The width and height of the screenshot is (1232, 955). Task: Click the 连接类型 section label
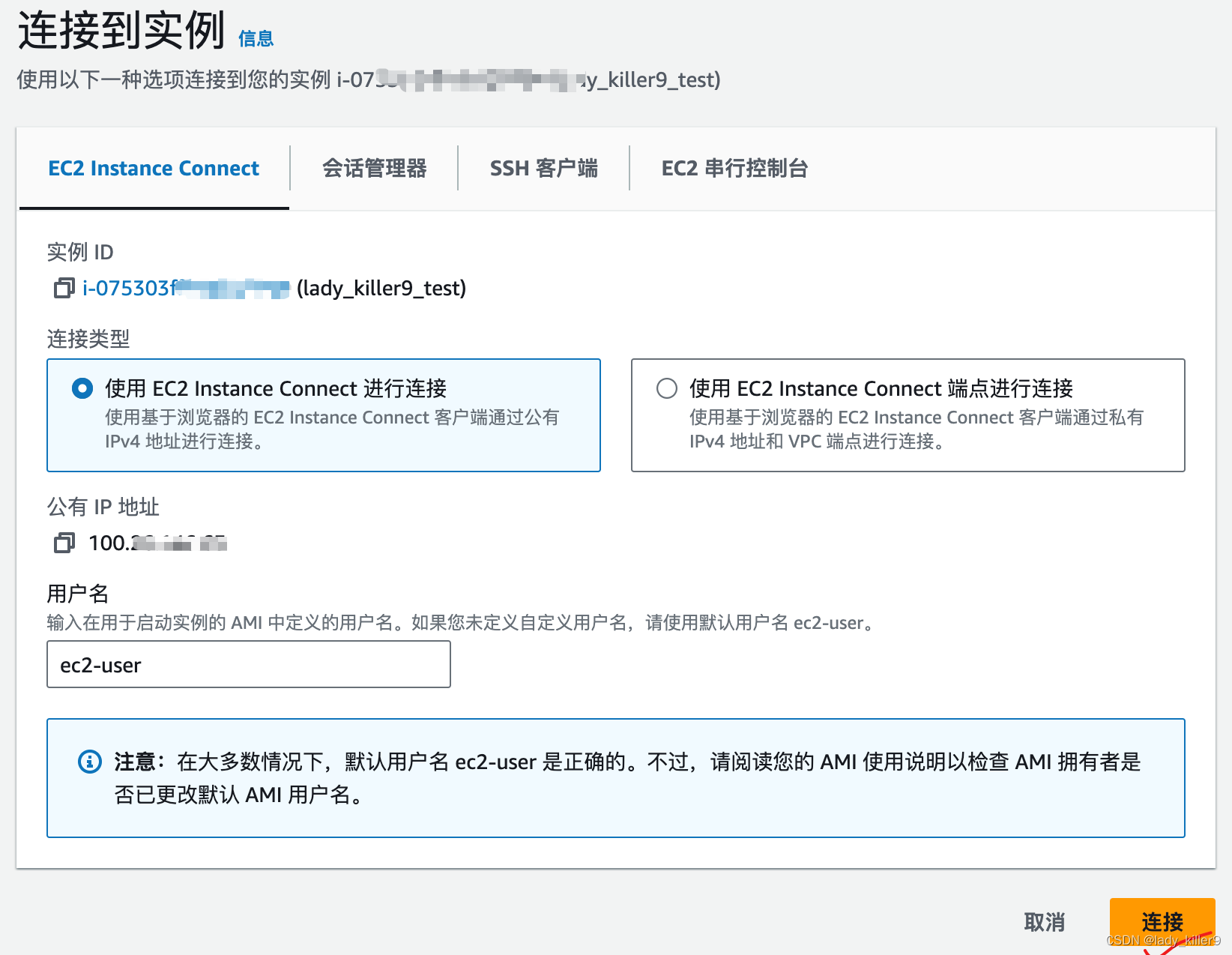pyautogui.click(x=88, y=339)
